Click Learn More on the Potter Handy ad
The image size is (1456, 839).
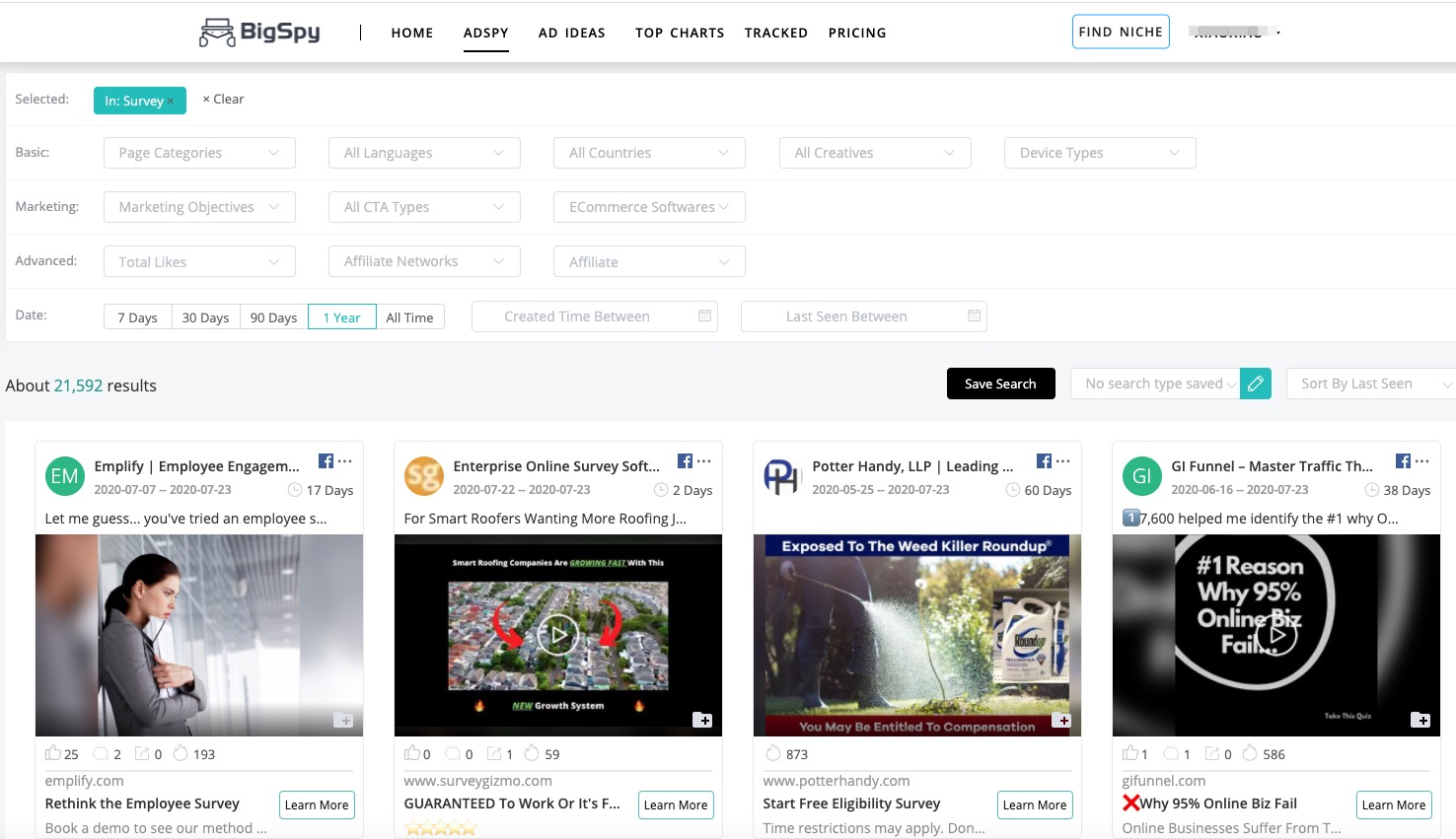point(1035,804)
